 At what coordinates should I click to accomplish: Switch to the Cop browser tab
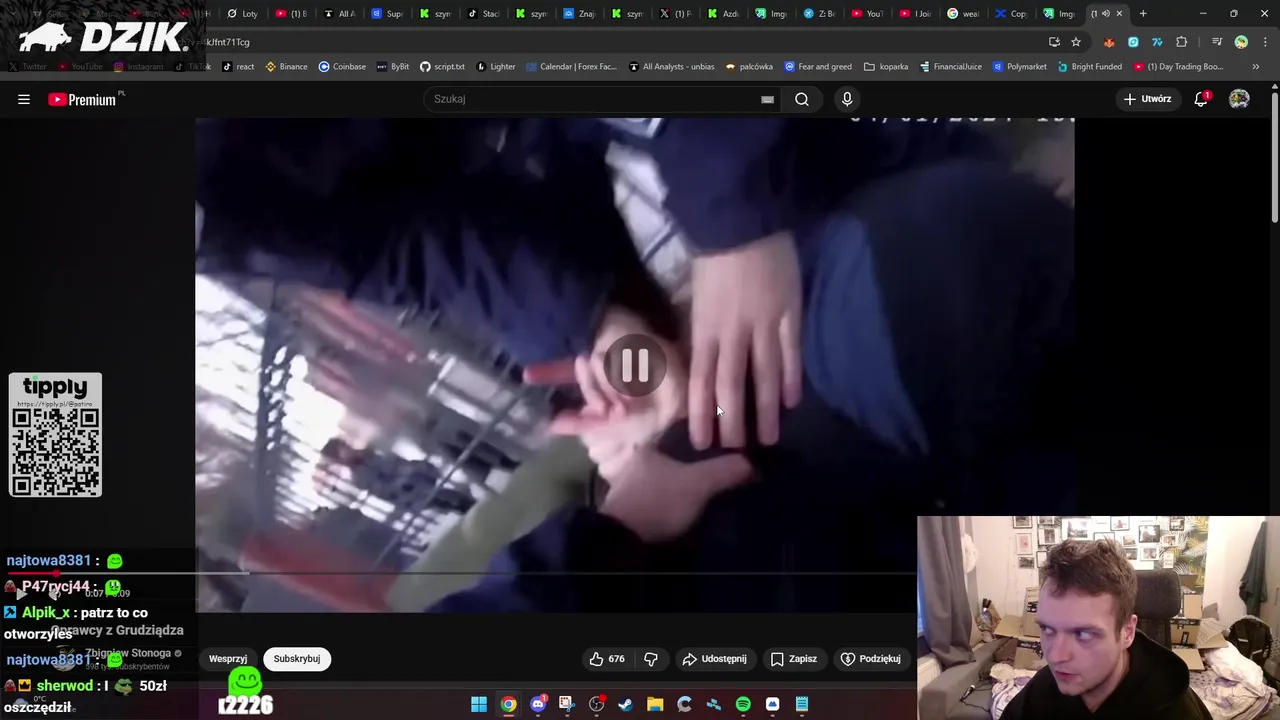pyautogui.click(x=1011, y=14)
